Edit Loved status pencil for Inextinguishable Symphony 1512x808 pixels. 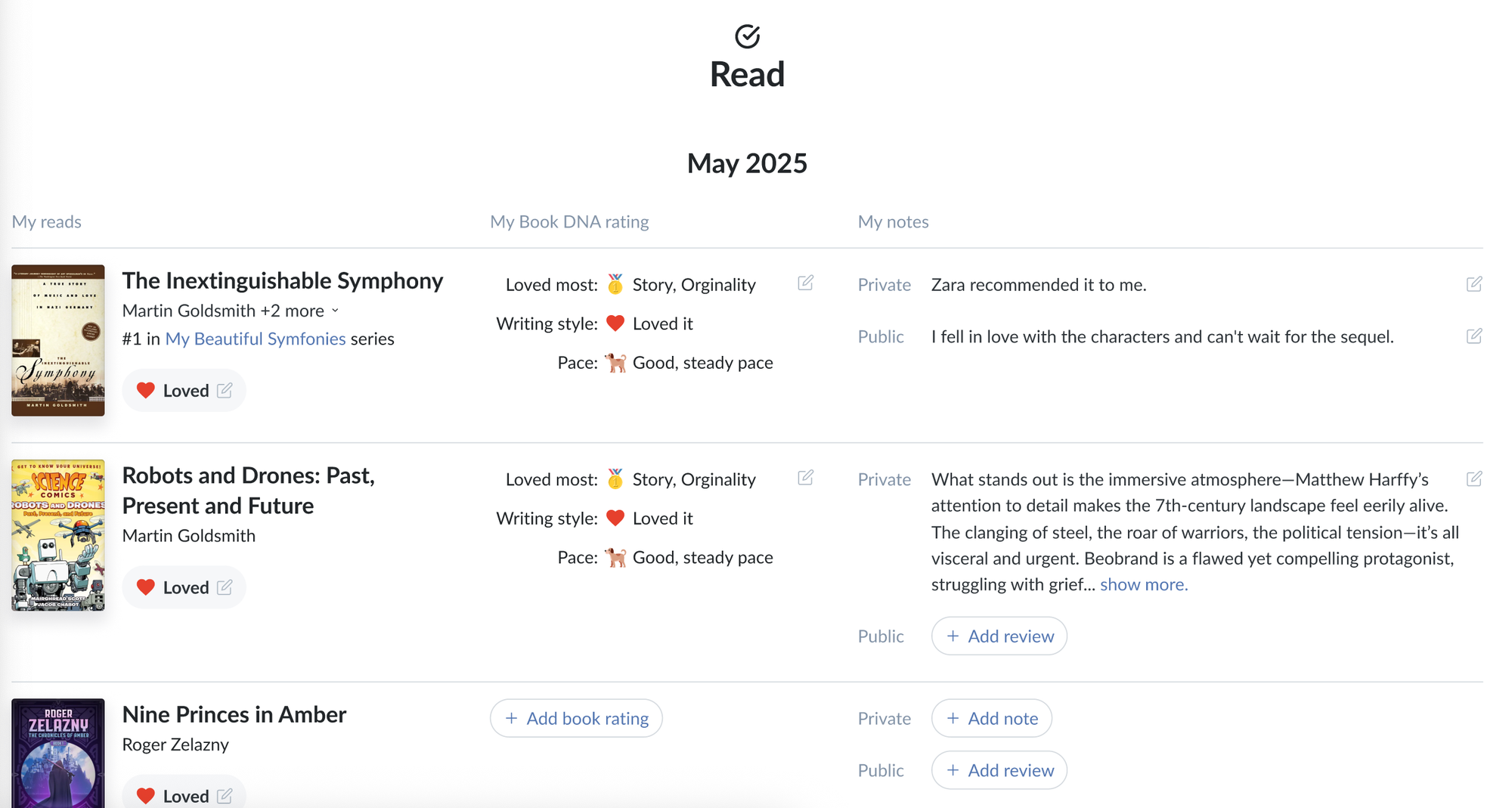[x=225, y=390]
